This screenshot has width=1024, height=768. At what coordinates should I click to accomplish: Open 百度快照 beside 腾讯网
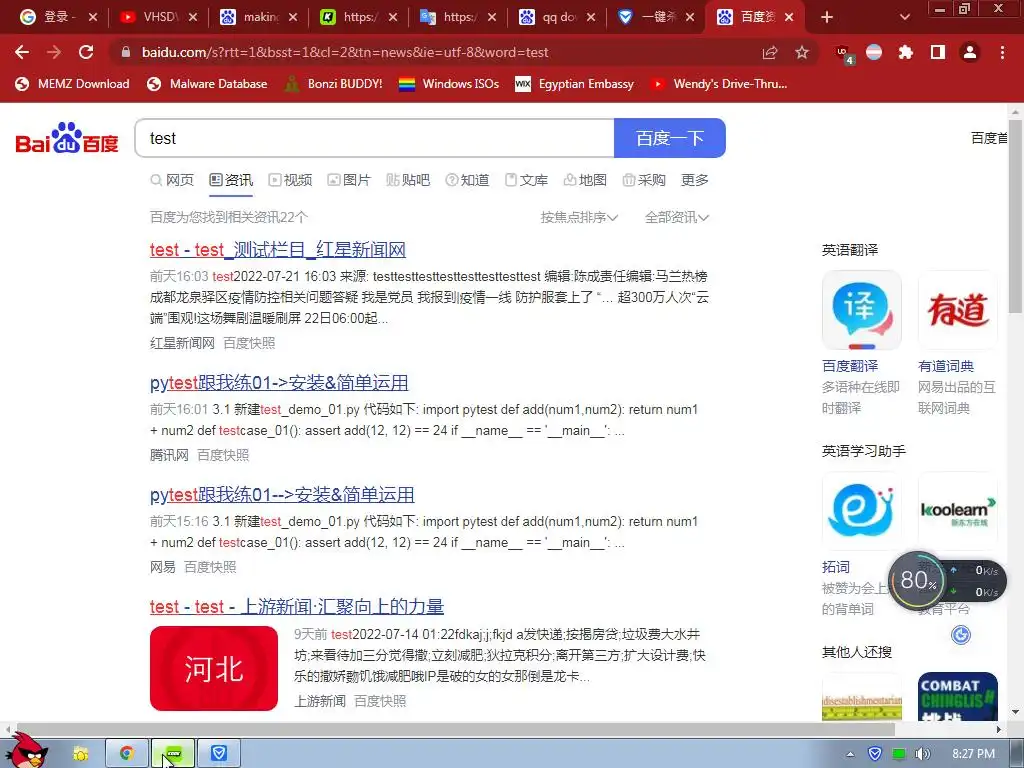tap(223, 455)
